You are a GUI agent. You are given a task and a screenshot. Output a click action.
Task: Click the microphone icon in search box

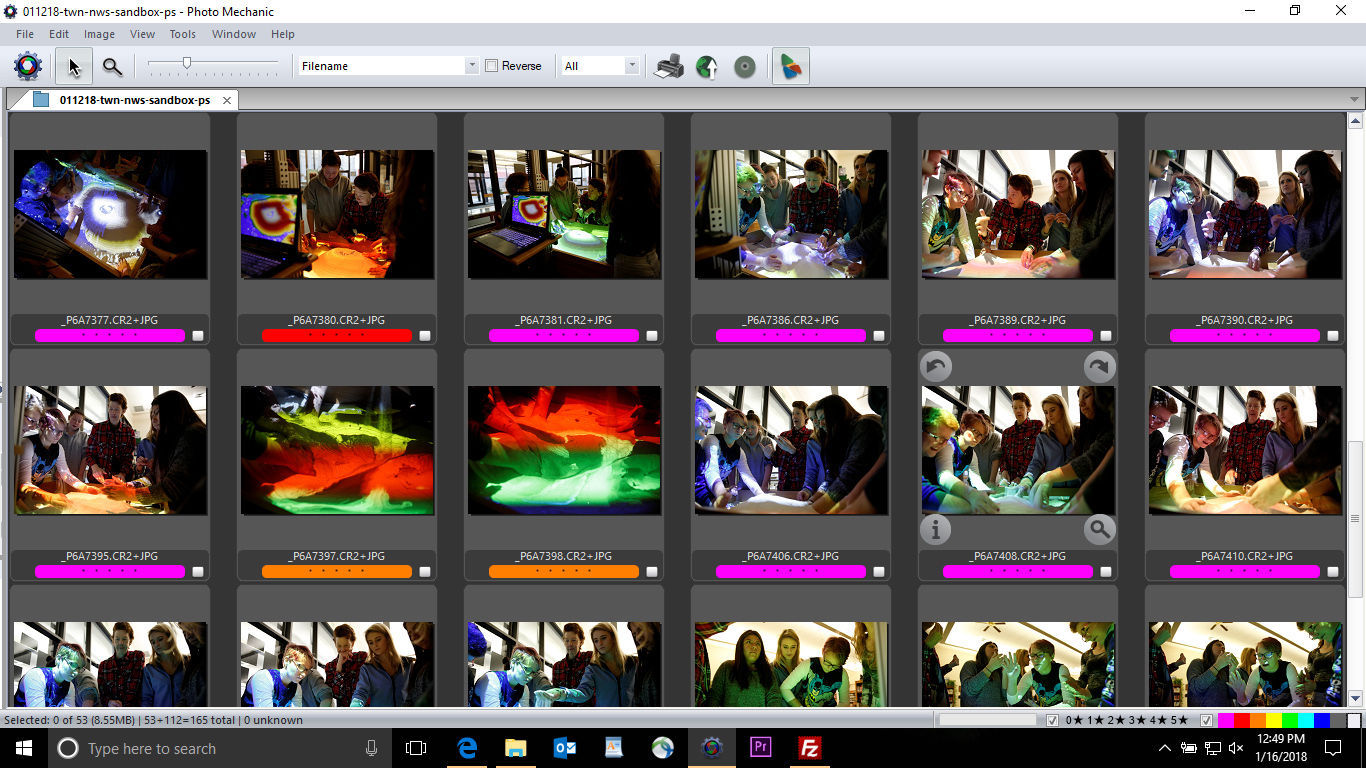pos(372,748)
